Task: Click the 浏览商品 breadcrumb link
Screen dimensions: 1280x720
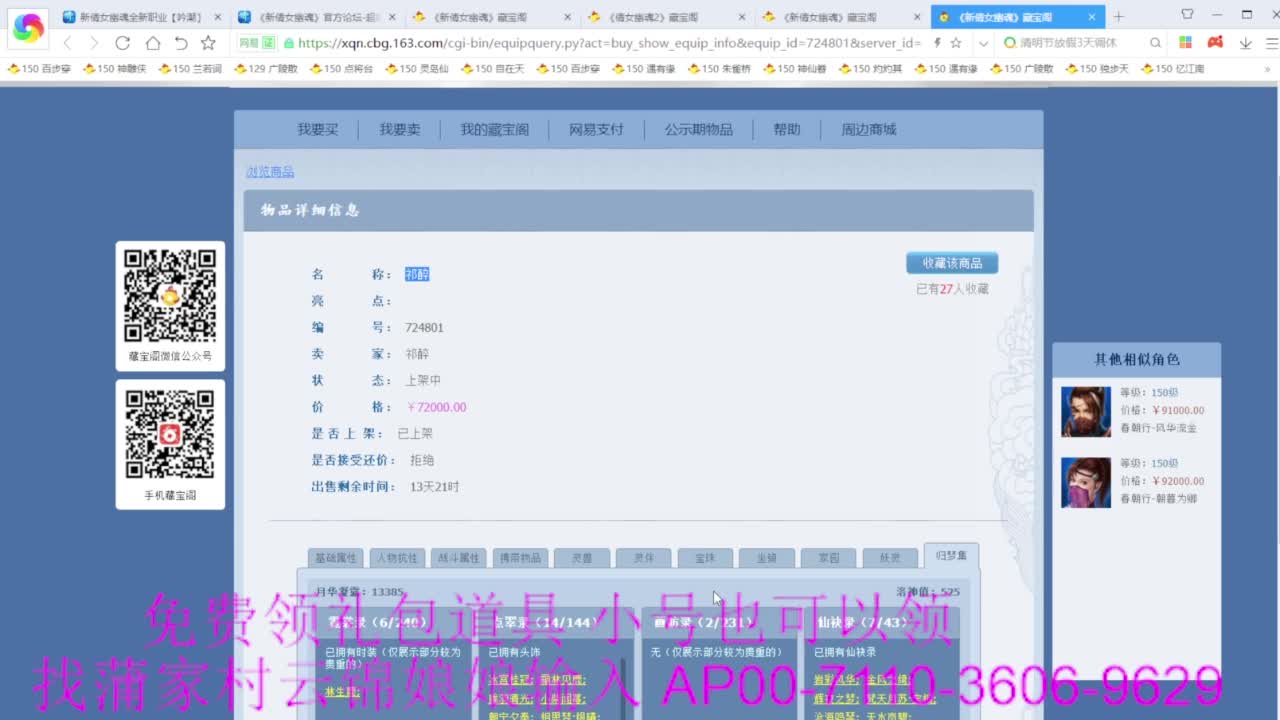Action: click(270, 172)
